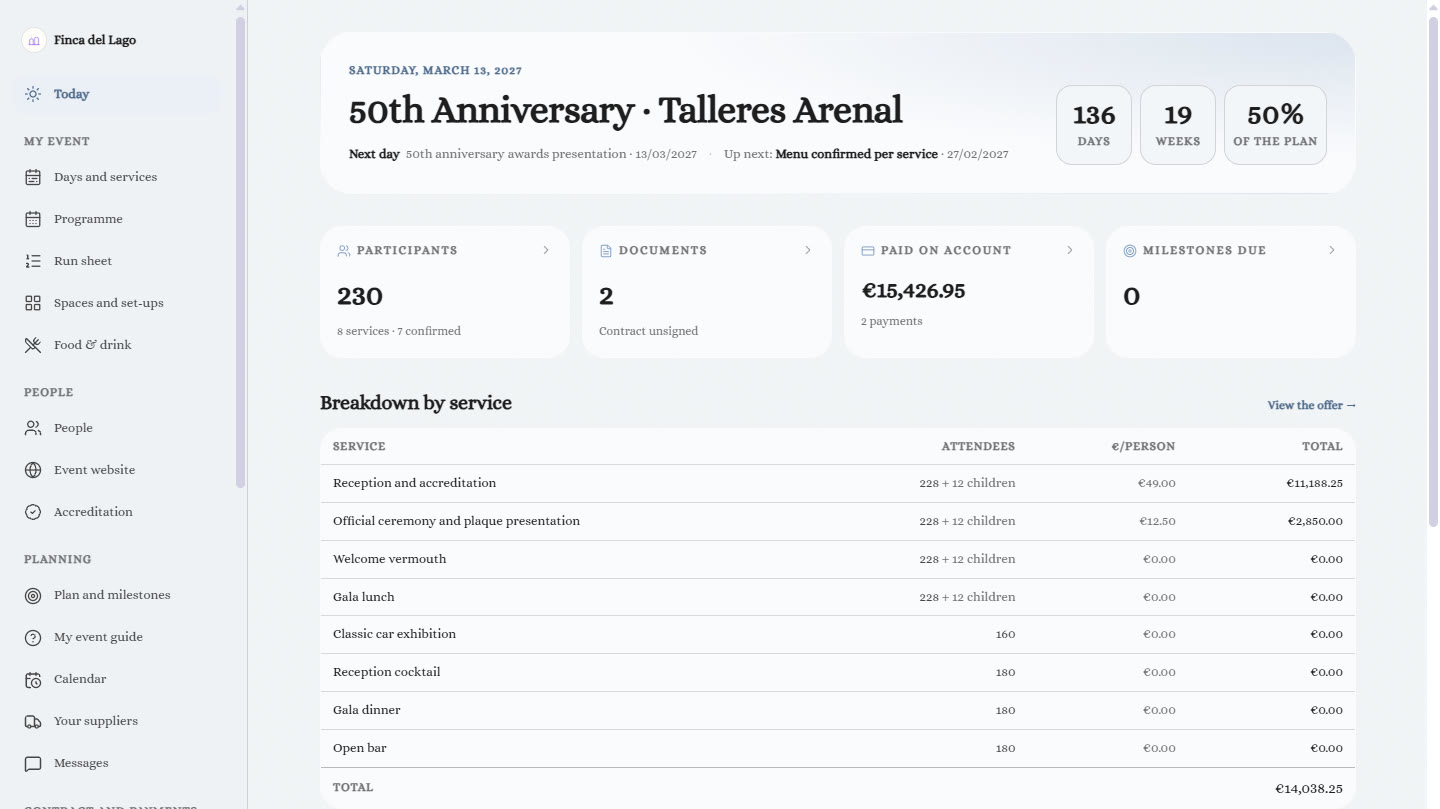
Task: Click the 19 Weeks countdown tile
Action: [x=1178, y=125]
